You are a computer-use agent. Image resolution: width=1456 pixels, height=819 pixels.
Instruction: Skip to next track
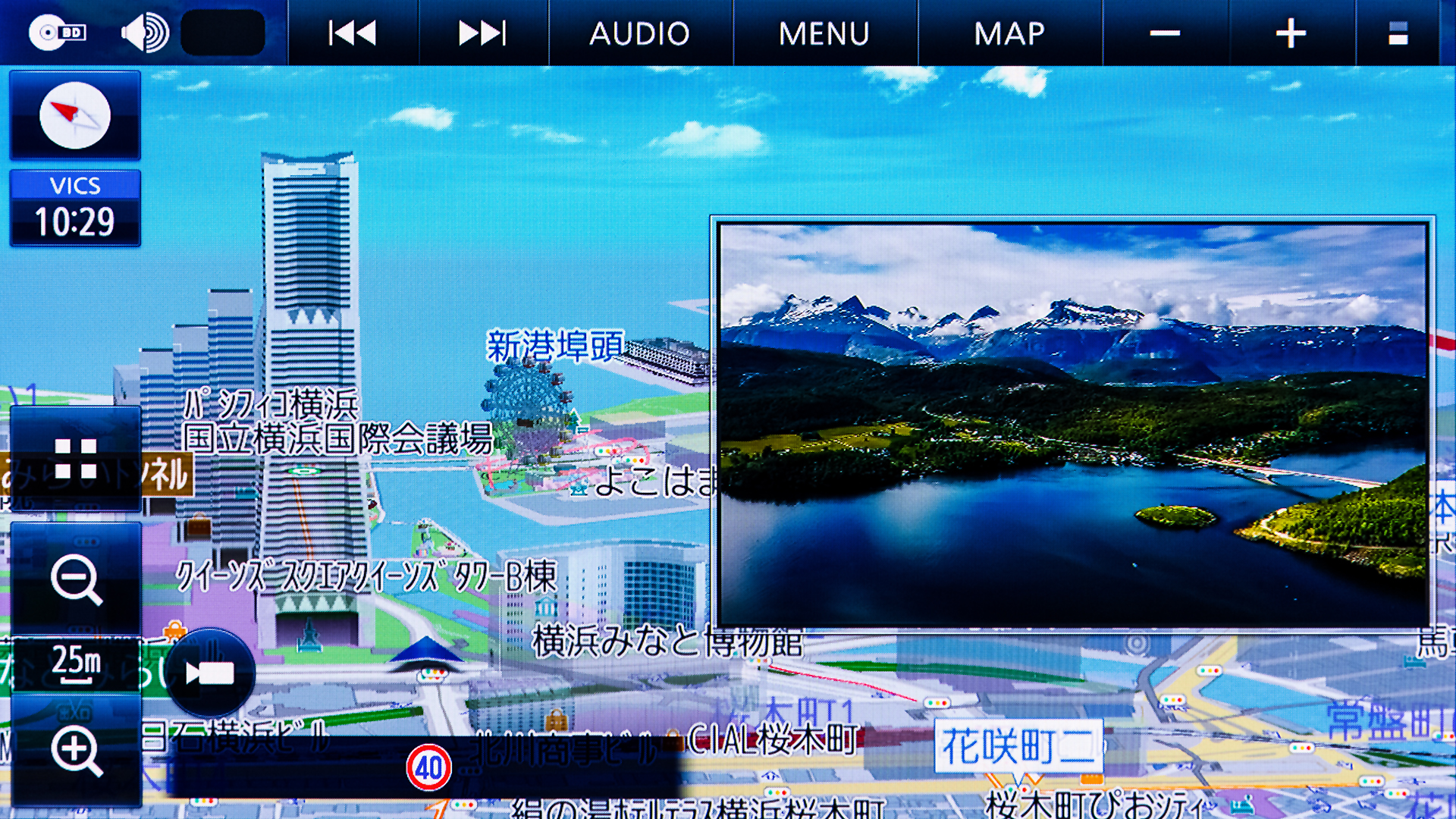pyautogui.click(x=482, y=33)
